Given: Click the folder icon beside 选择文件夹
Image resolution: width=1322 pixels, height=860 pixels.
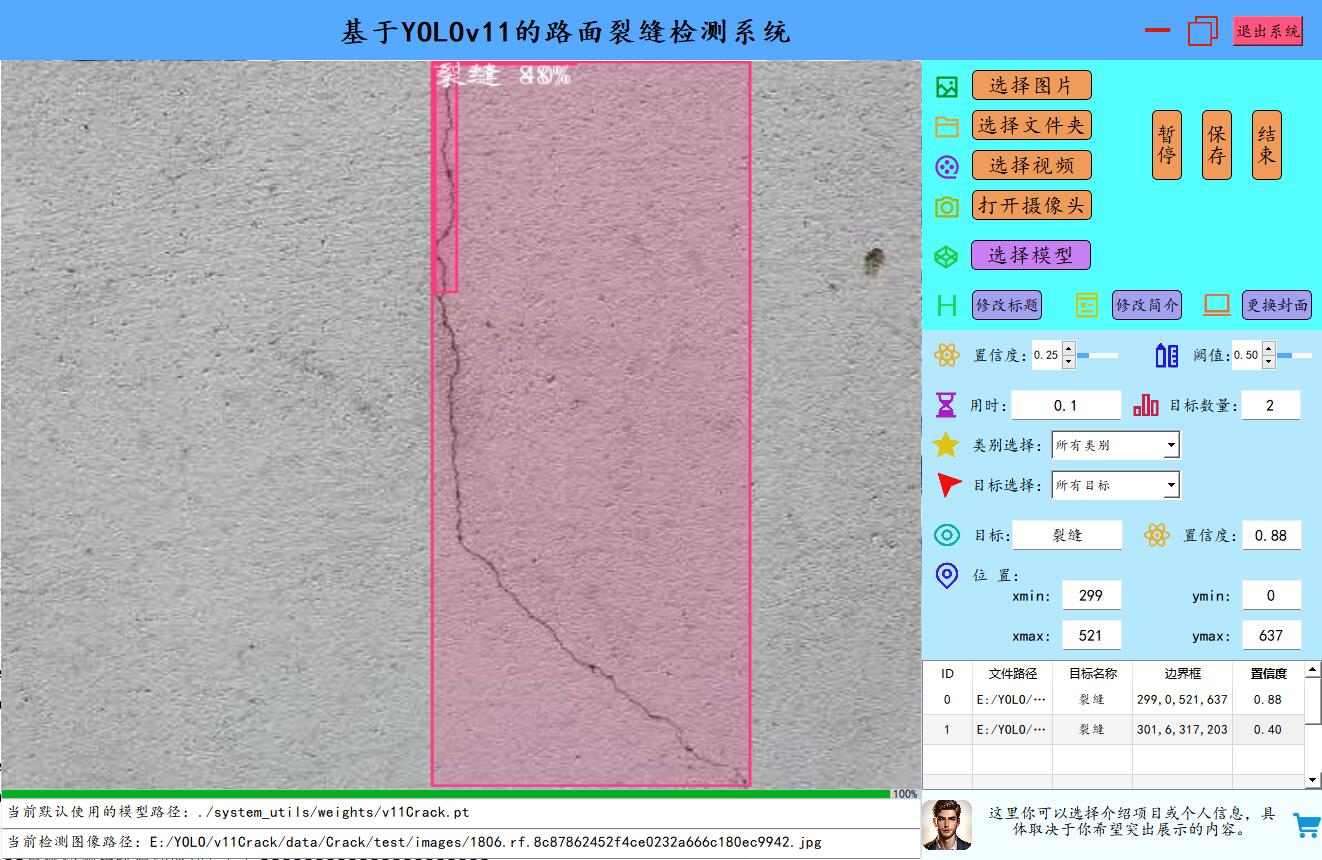Looking at the screenshot, I should point(946,127).
